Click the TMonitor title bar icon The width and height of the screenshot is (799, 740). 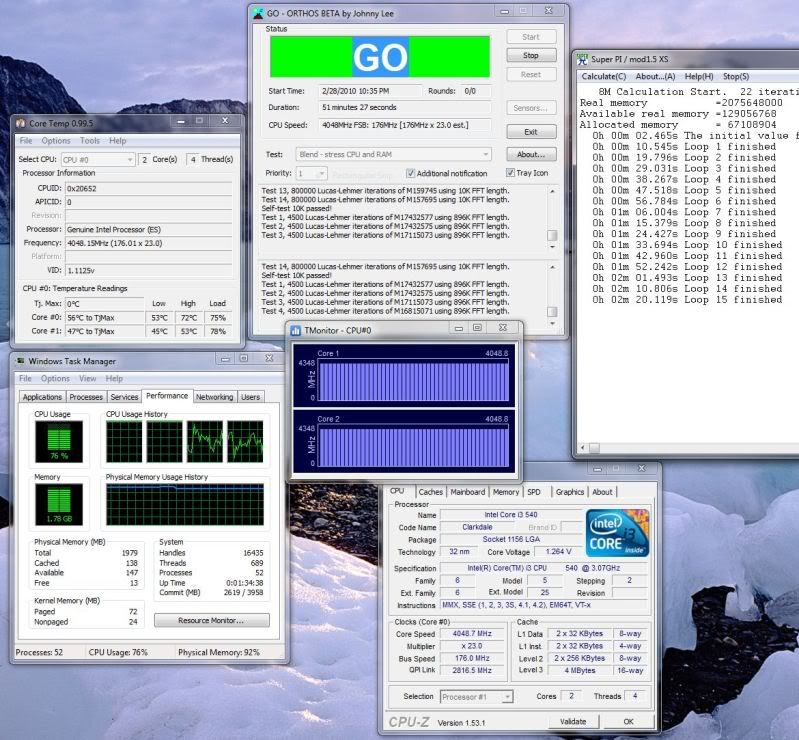[x=297, y=329]
